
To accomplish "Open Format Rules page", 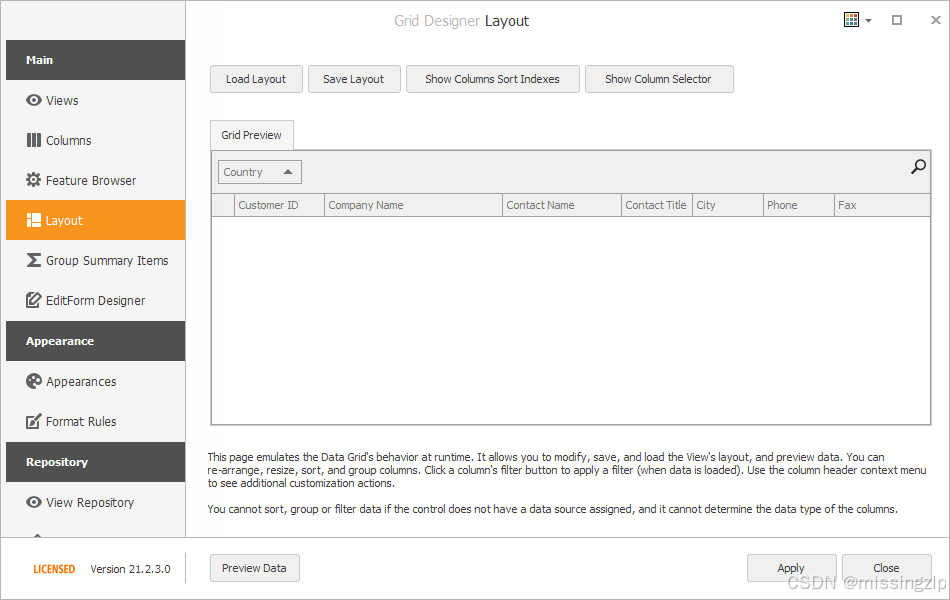I will [96, 421].
